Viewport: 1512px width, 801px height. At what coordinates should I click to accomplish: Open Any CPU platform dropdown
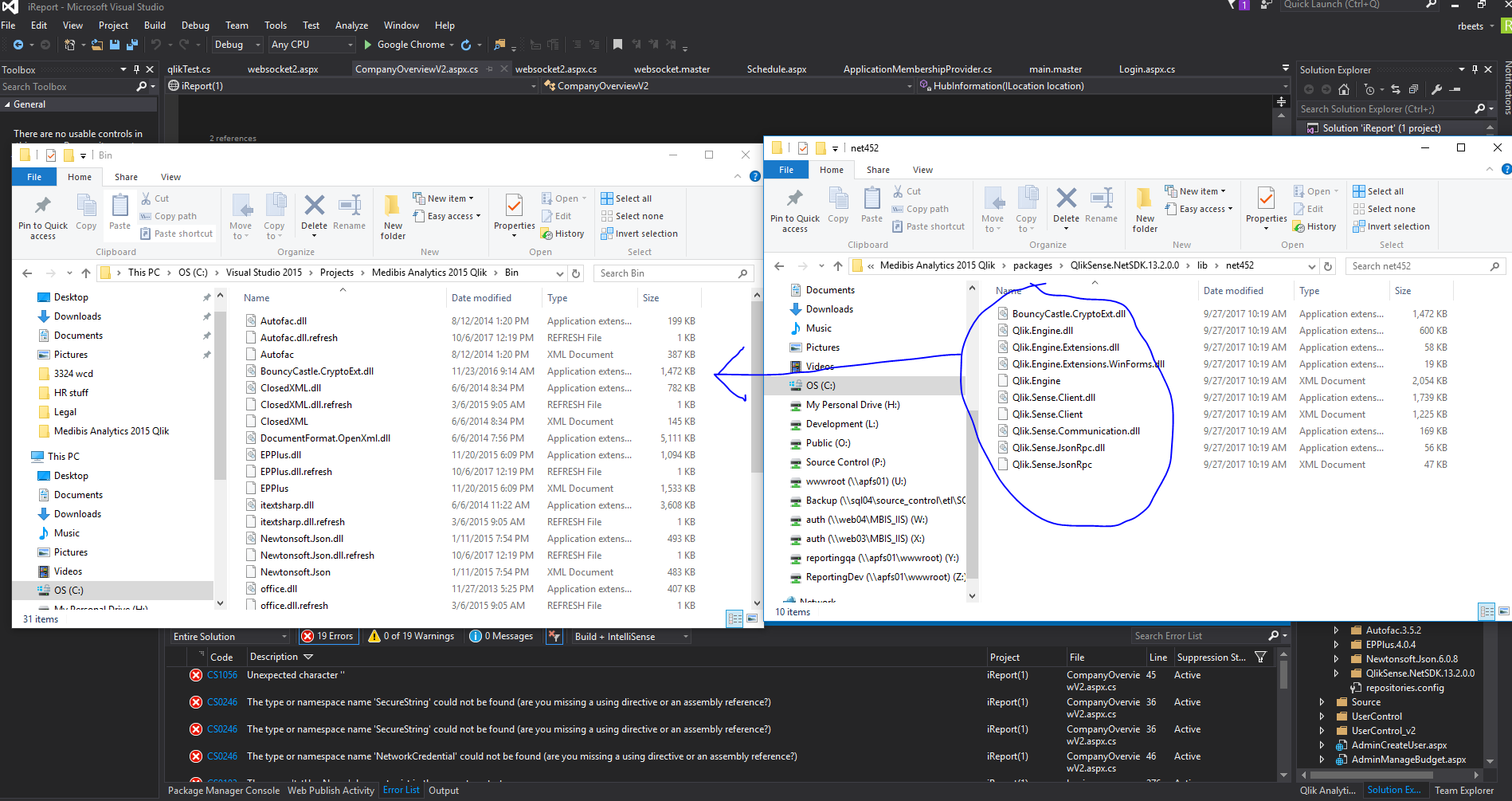pos(311,45)
